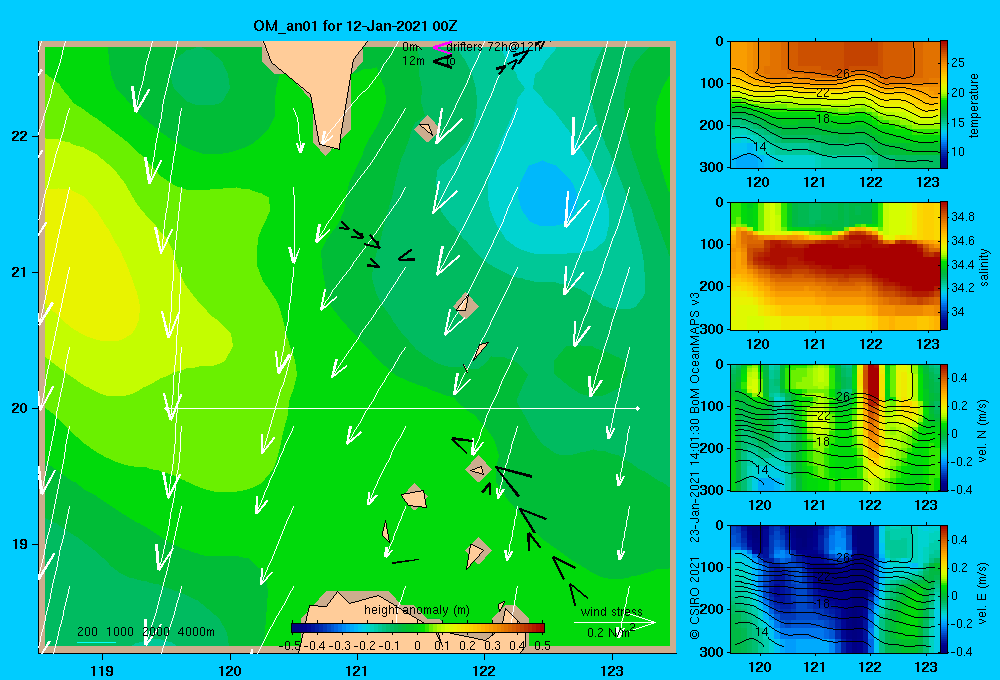This screenshot has height=680, width=1000.
Task: Click the 'salinity' axis label
Action: [x=985, y=267]
